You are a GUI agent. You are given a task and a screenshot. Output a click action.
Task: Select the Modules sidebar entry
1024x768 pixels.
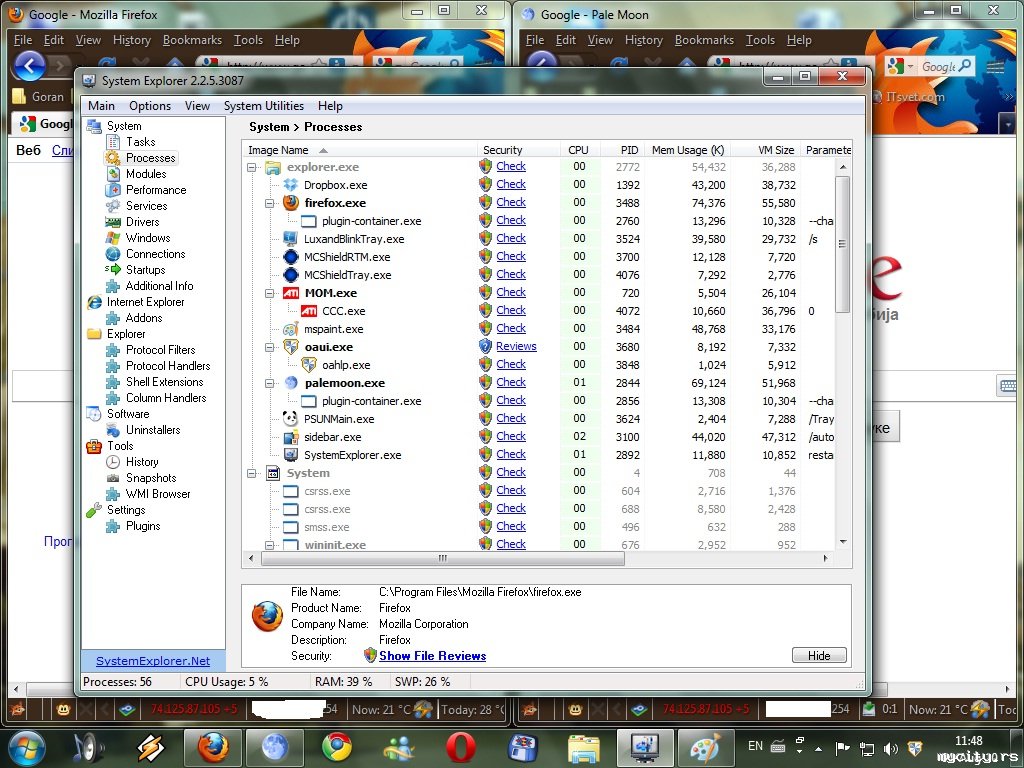146,174
